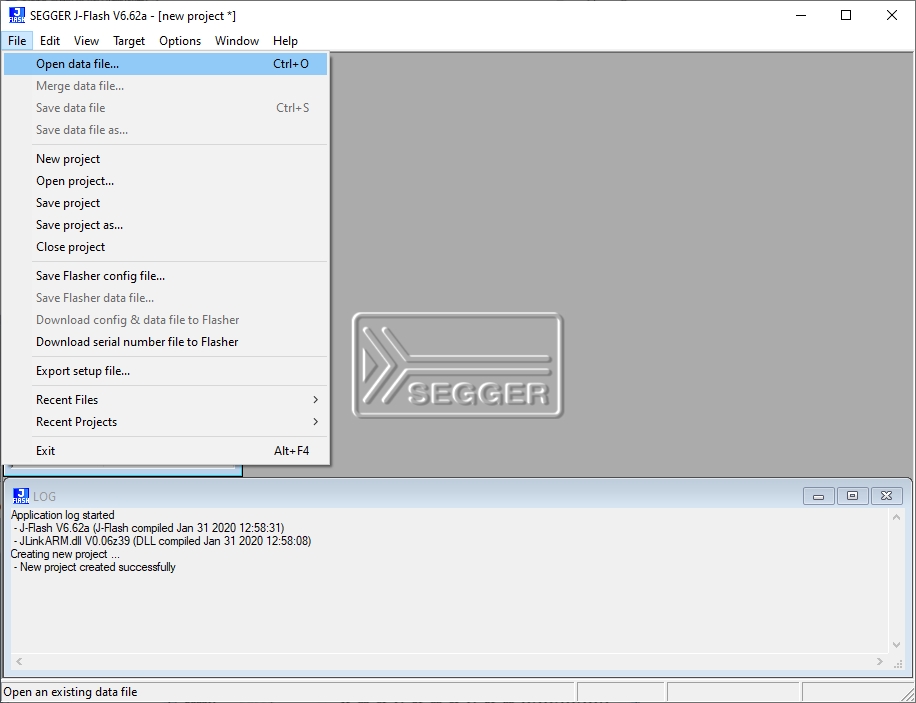Click the J-Flash app icon in title bar
This screenshot has height=703, width=916.
pos(17,15)
